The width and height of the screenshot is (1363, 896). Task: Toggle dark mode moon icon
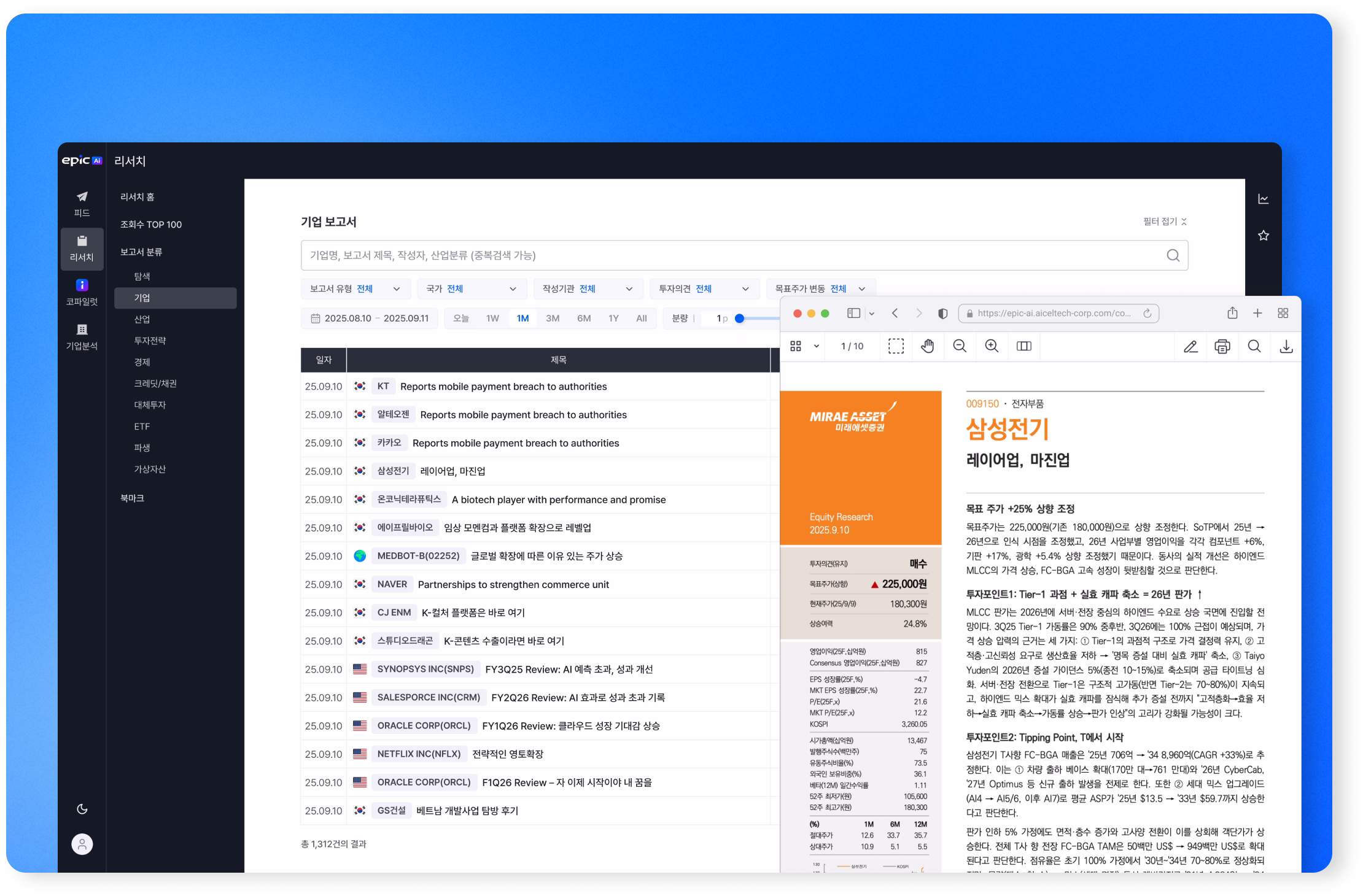(x=82, y=809)
